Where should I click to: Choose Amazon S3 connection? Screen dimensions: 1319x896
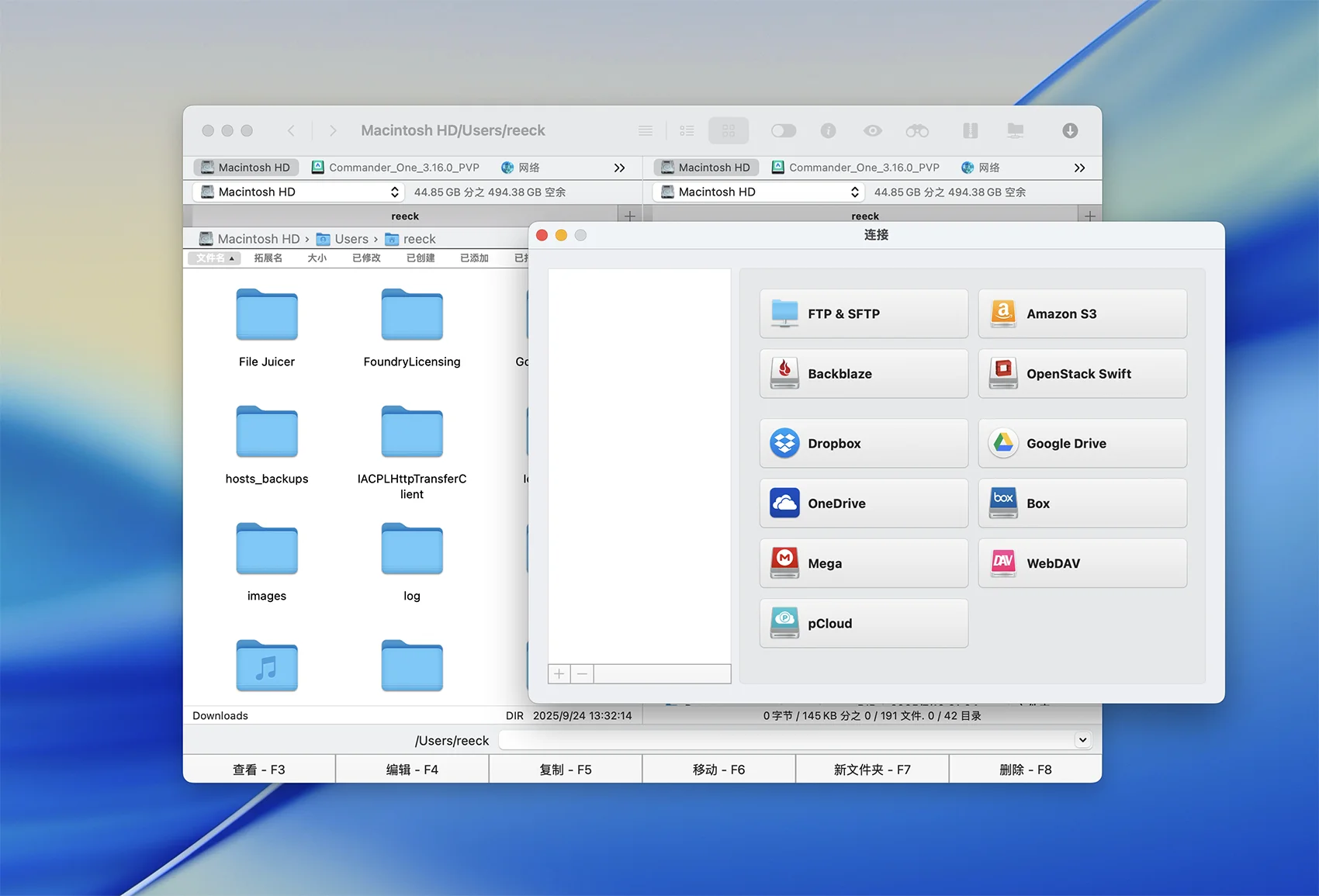point(1082,313)
